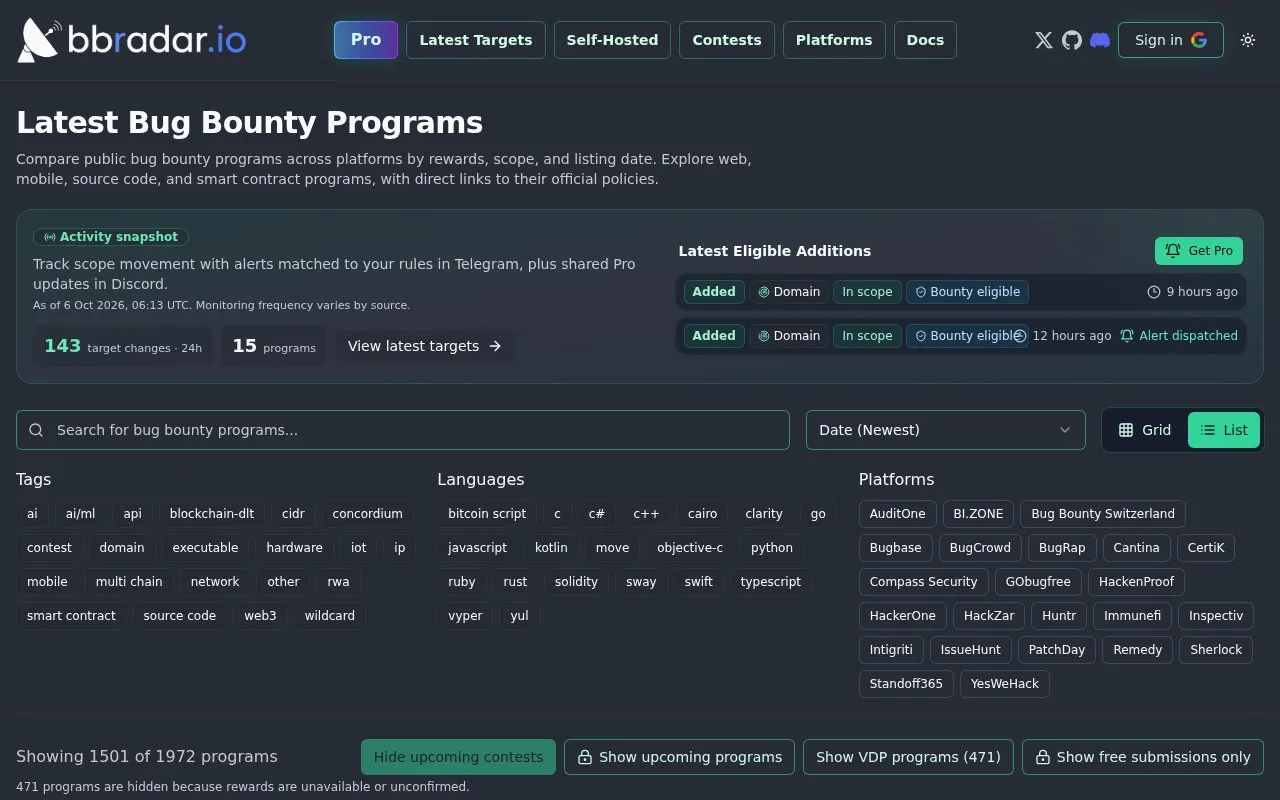Toggle Hide upcoming contests

tap(458, 757)
